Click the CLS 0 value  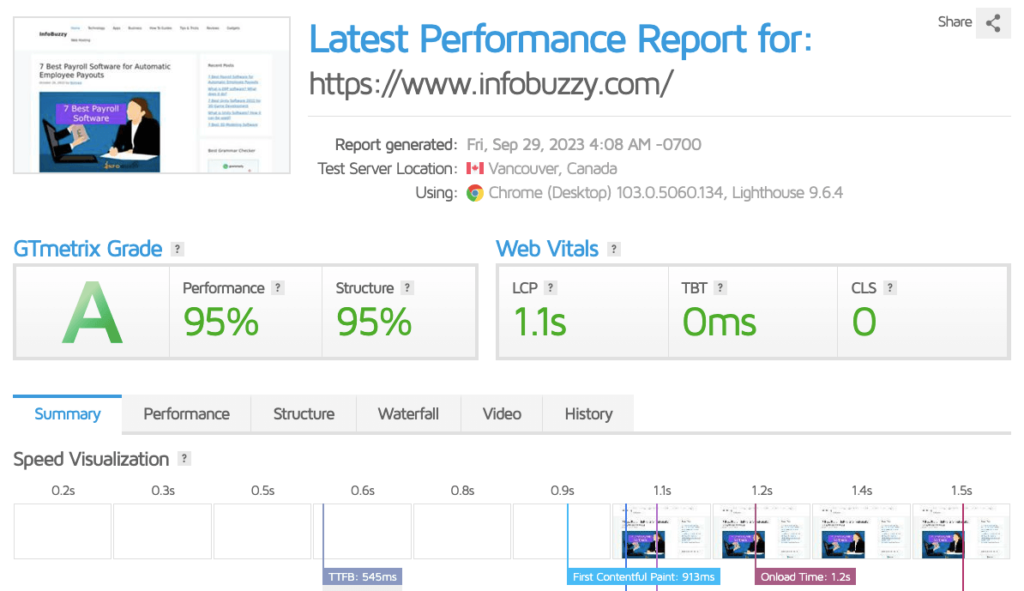coord(864,322)
